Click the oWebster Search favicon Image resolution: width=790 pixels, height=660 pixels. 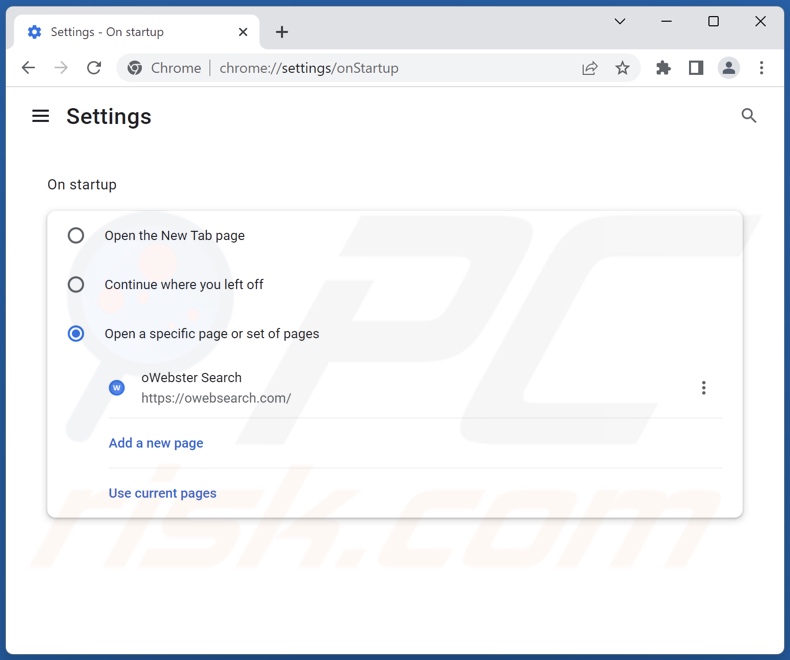pyautogui.click(x=117, y=387)
